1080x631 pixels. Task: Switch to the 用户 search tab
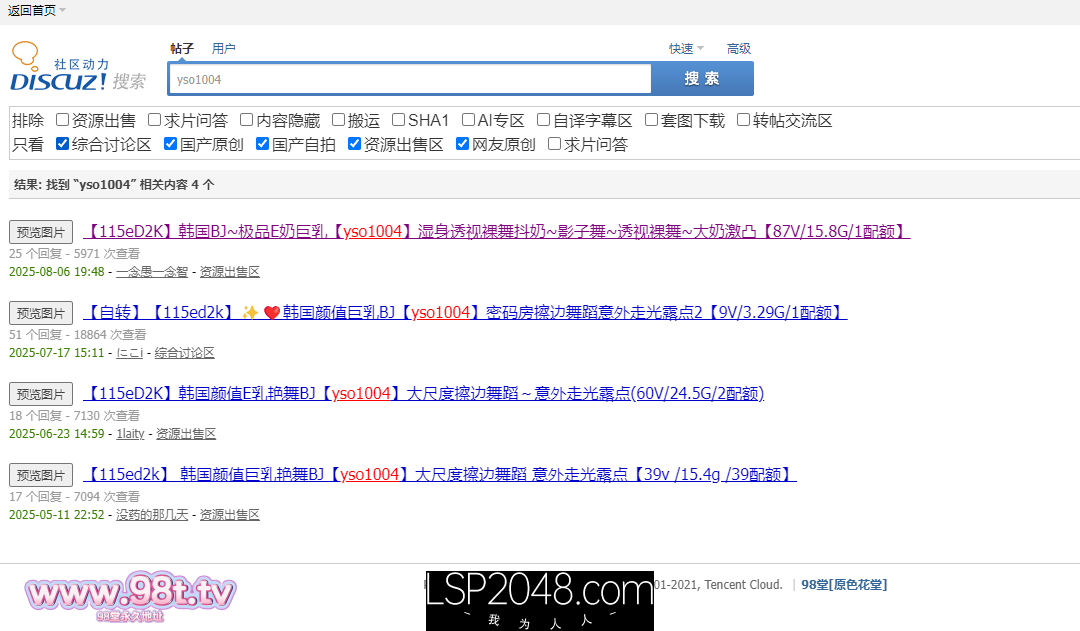[x=223, y=49]
